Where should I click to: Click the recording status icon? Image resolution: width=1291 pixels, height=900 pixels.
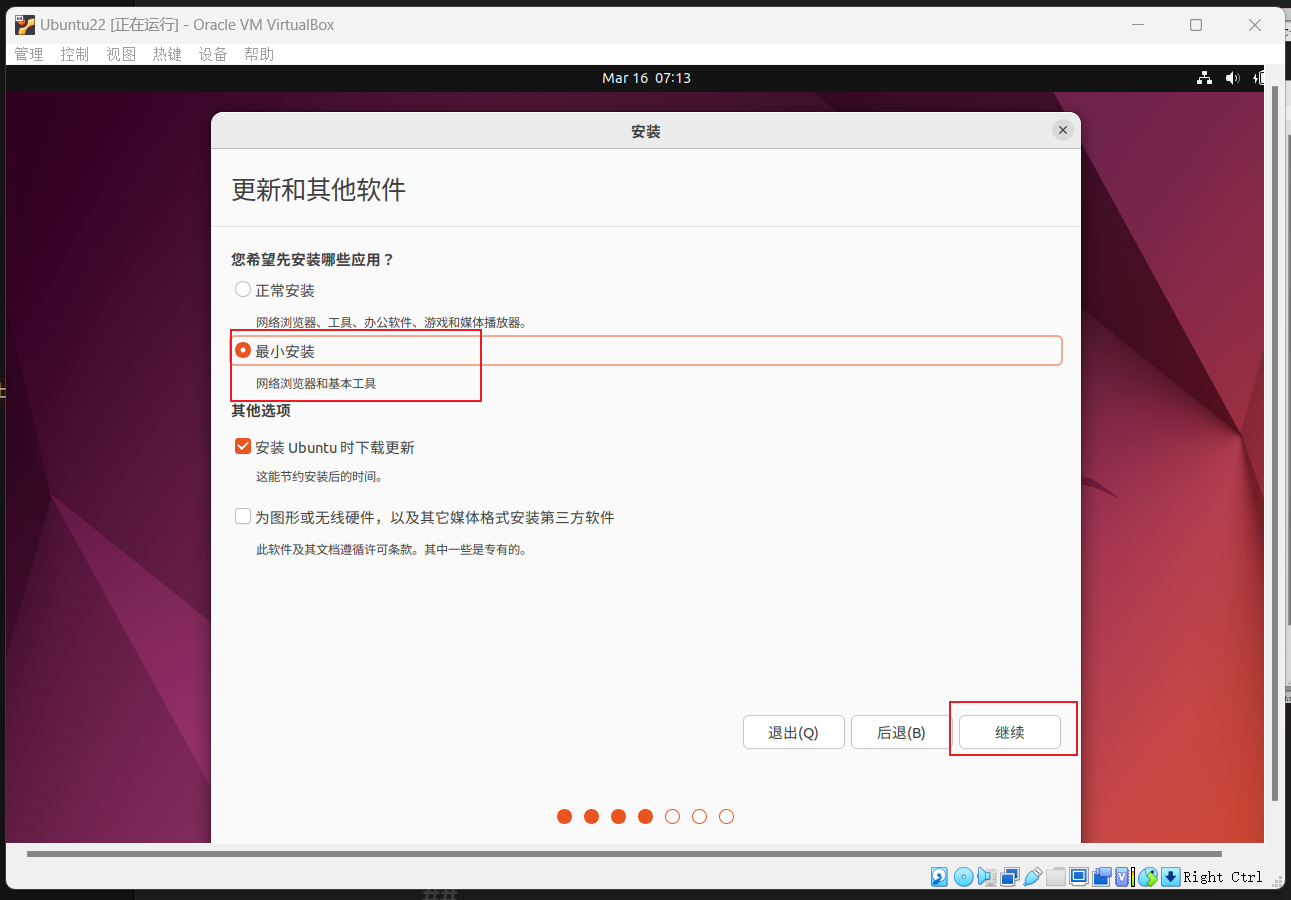coord(1102,877)
